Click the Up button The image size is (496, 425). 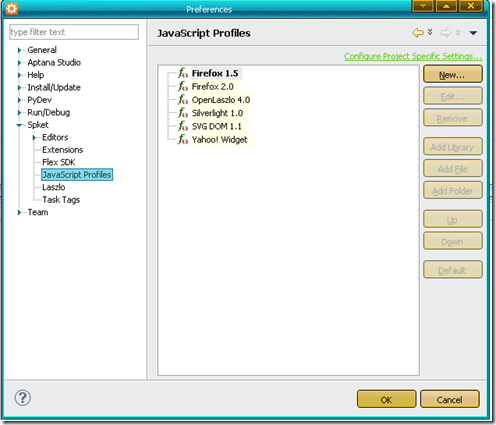pos(453,219)
